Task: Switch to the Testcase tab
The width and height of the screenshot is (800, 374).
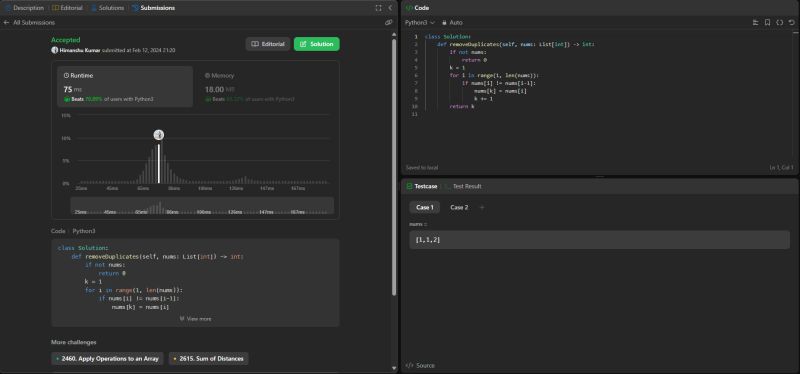Action: [422, 186]
